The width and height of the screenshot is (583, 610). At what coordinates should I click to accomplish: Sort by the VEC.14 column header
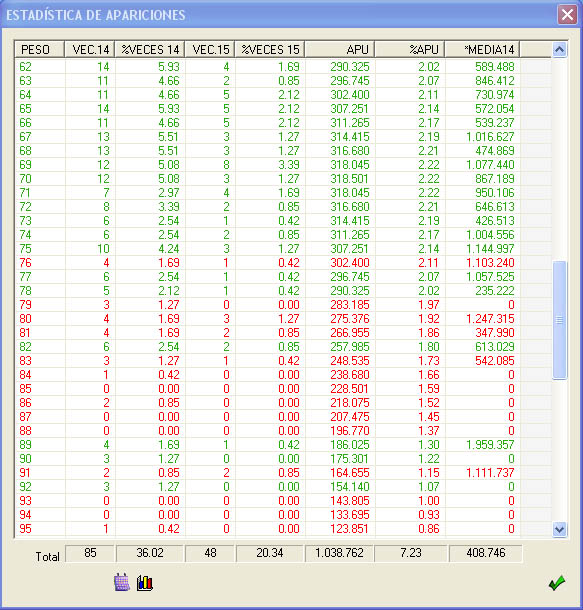coord(89,49)
